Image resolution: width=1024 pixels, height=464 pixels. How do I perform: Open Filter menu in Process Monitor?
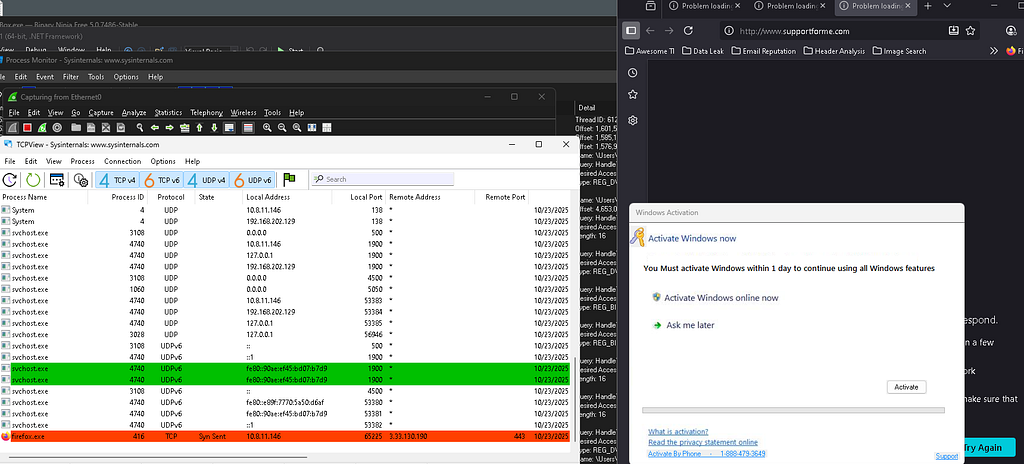pyautogui.click(x=71, y=76)
